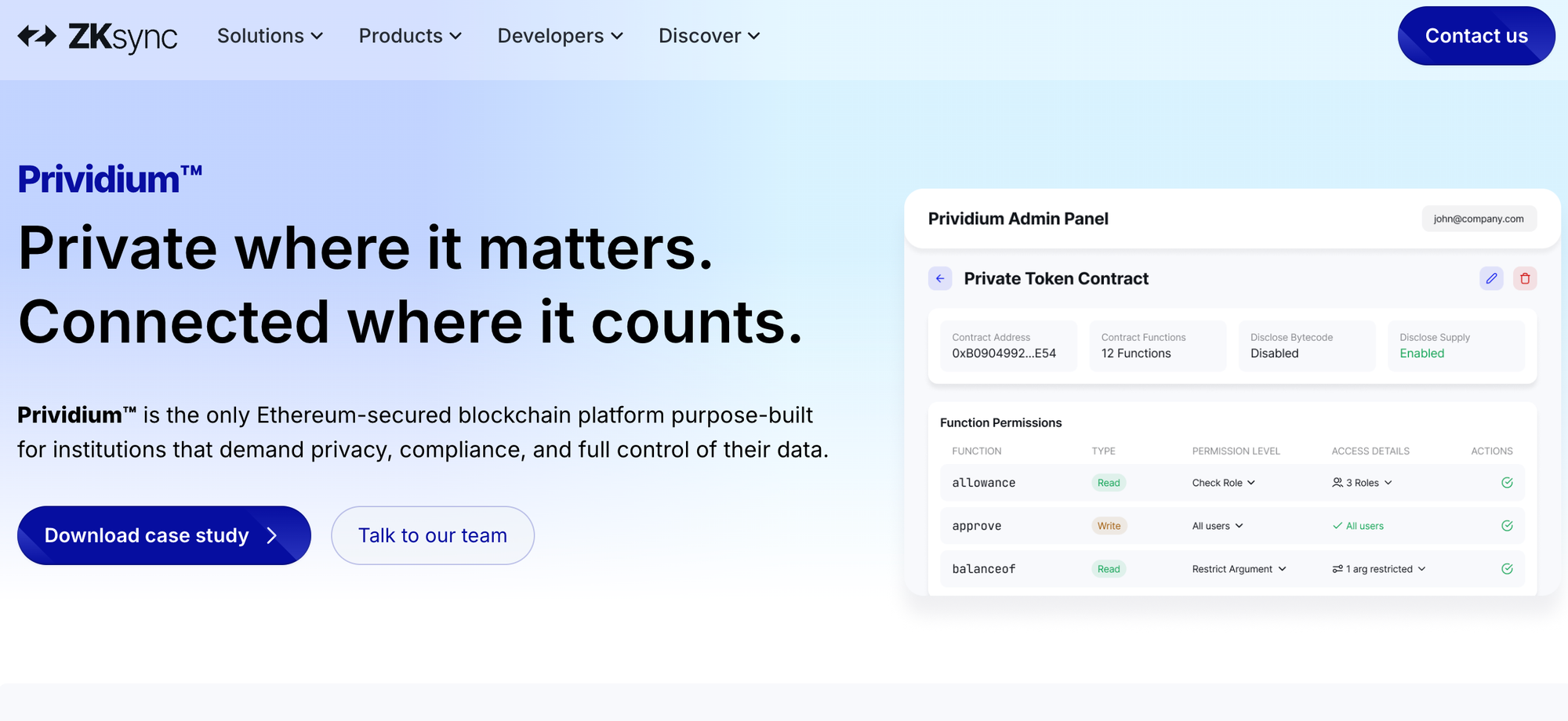
Task: Open the Solutions menu
Action: (x=270, y=36)
